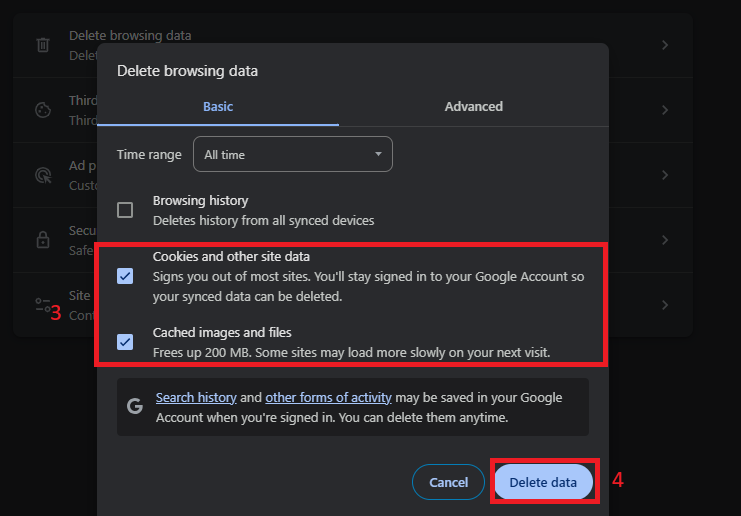Expand the Site settings row chevron
Screen dimensions: 741x516
(x=665, y=305)
